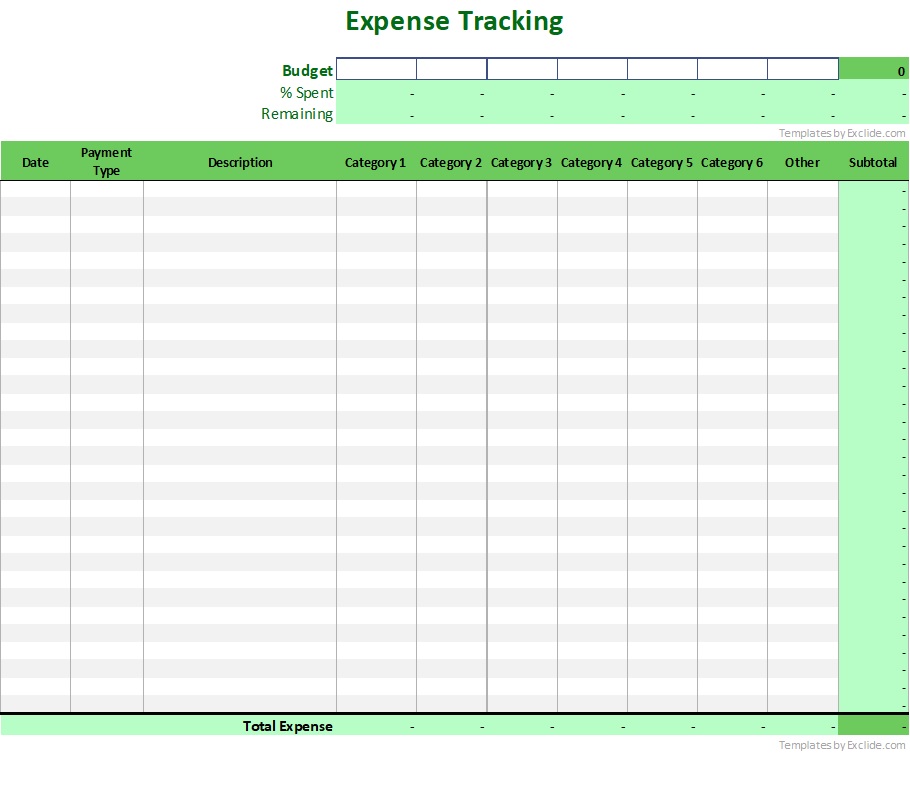The image size is (910, 792).
Task: Click the Budget input cell above Category 4
Action: 593,68
